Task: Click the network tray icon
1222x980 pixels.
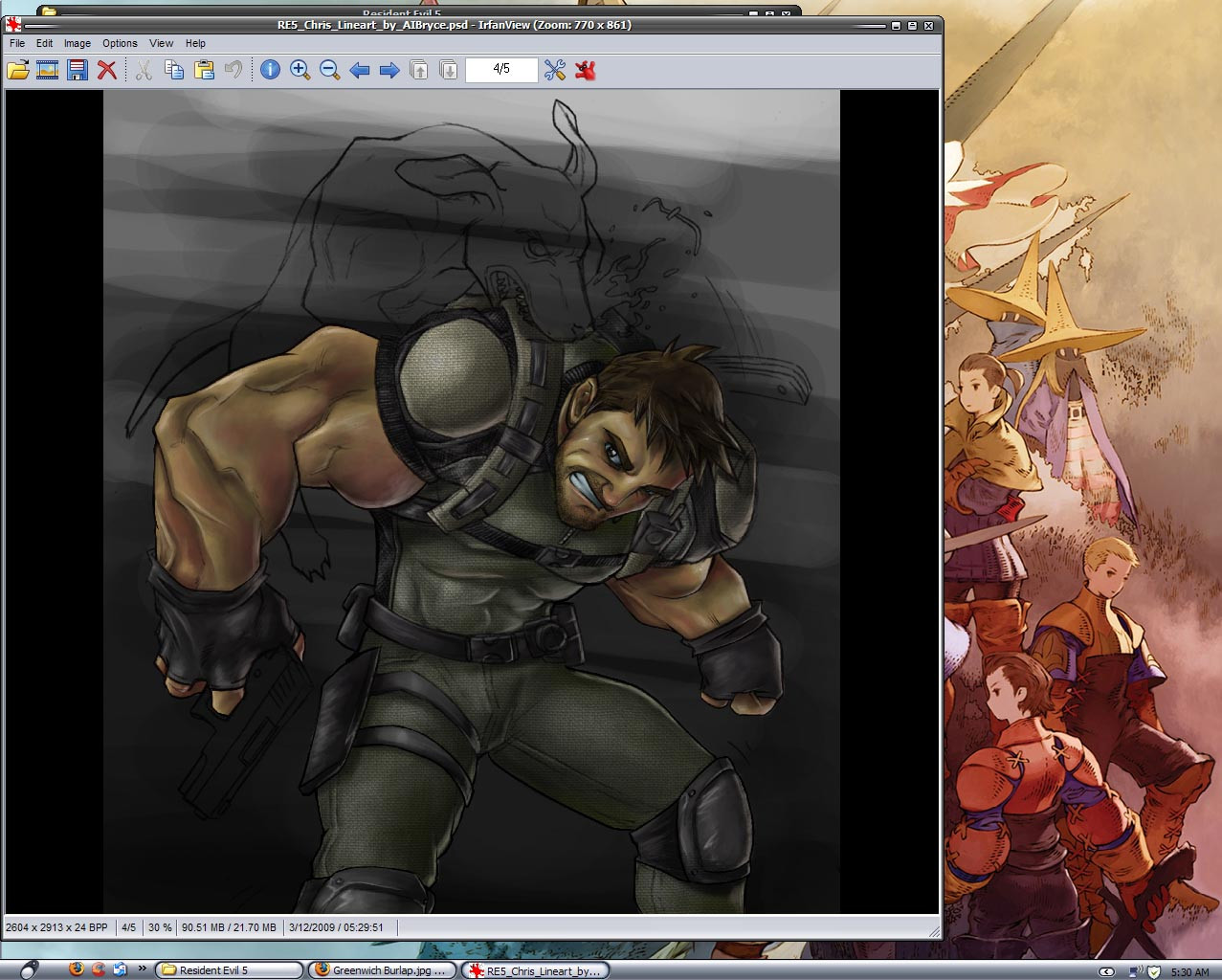Action: click(1136, 971)
